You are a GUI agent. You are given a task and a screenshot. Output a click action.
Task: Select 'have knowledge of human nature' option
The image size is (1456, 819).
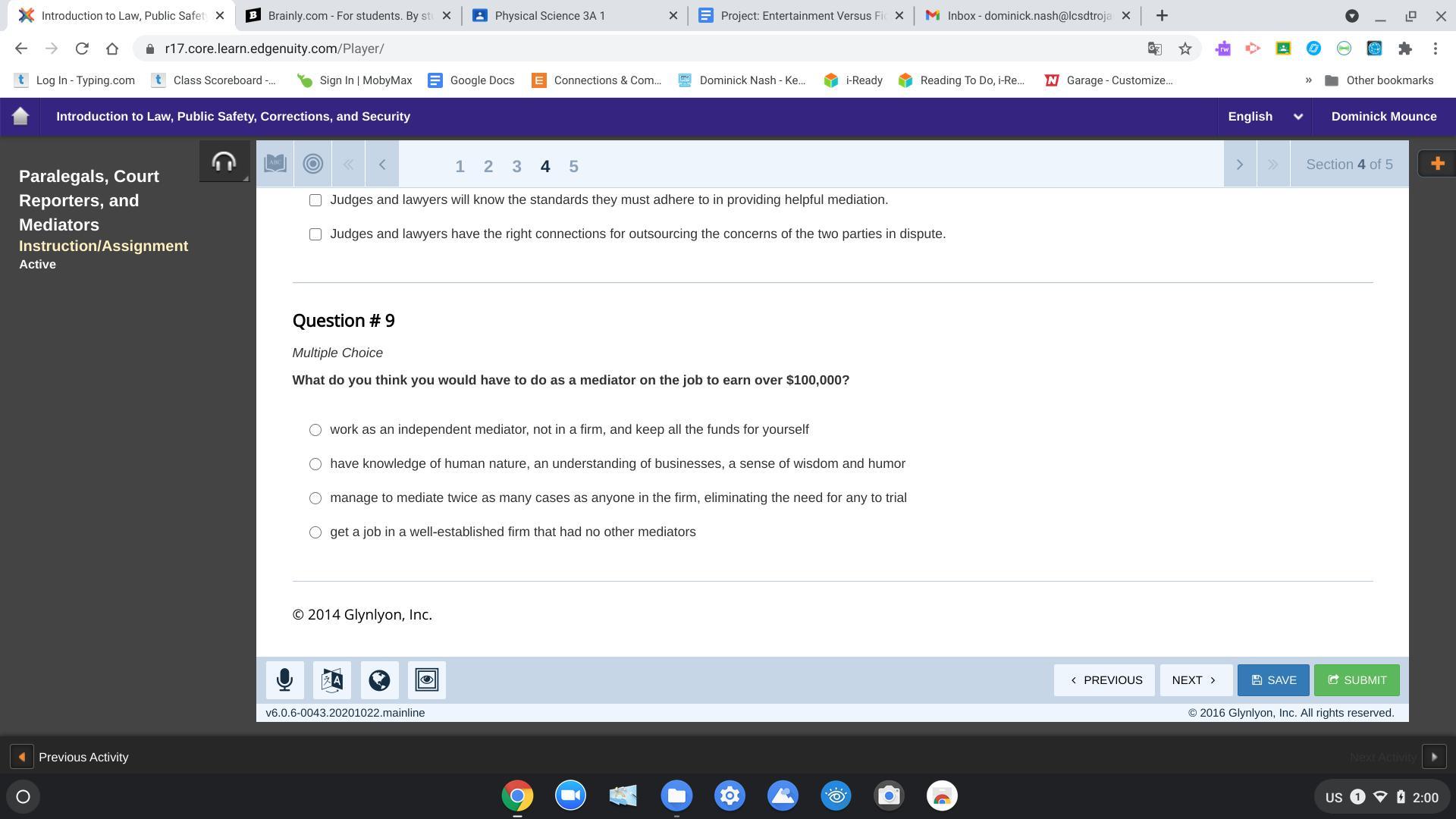click(315, 464)
